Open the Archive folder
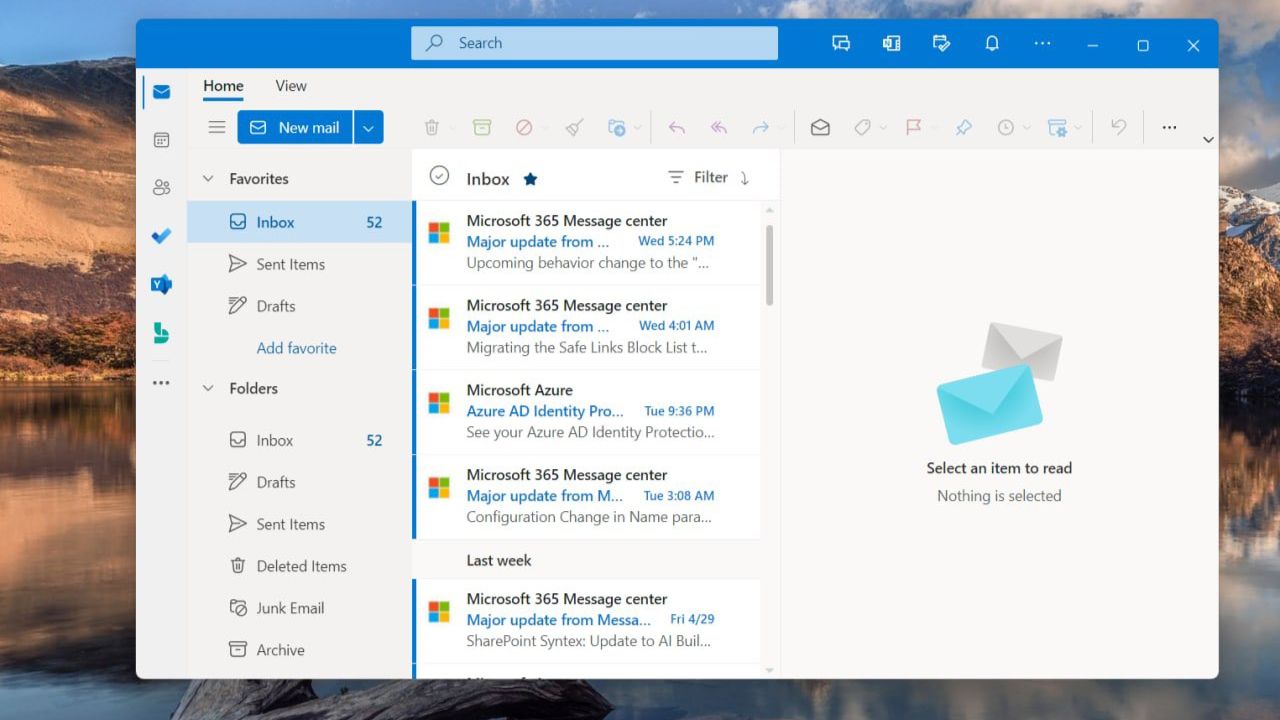The width and height of the screenshot is (1280, 720). pos(299,650)
